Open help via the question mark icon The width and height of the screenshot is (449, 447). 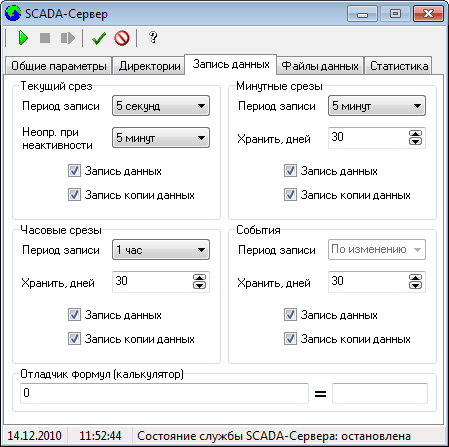[153, 37]
